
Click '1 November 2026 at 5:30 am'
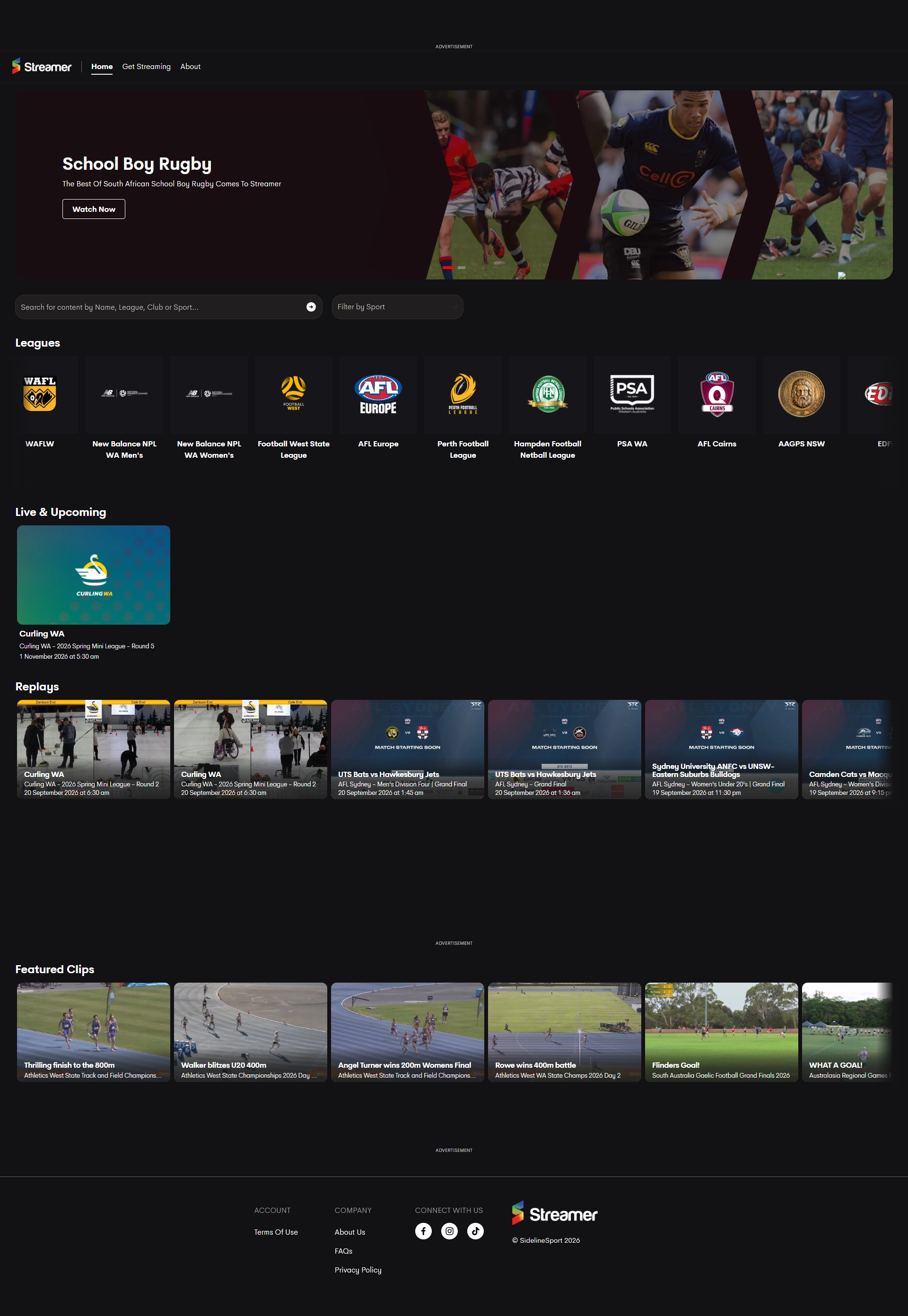59,656
